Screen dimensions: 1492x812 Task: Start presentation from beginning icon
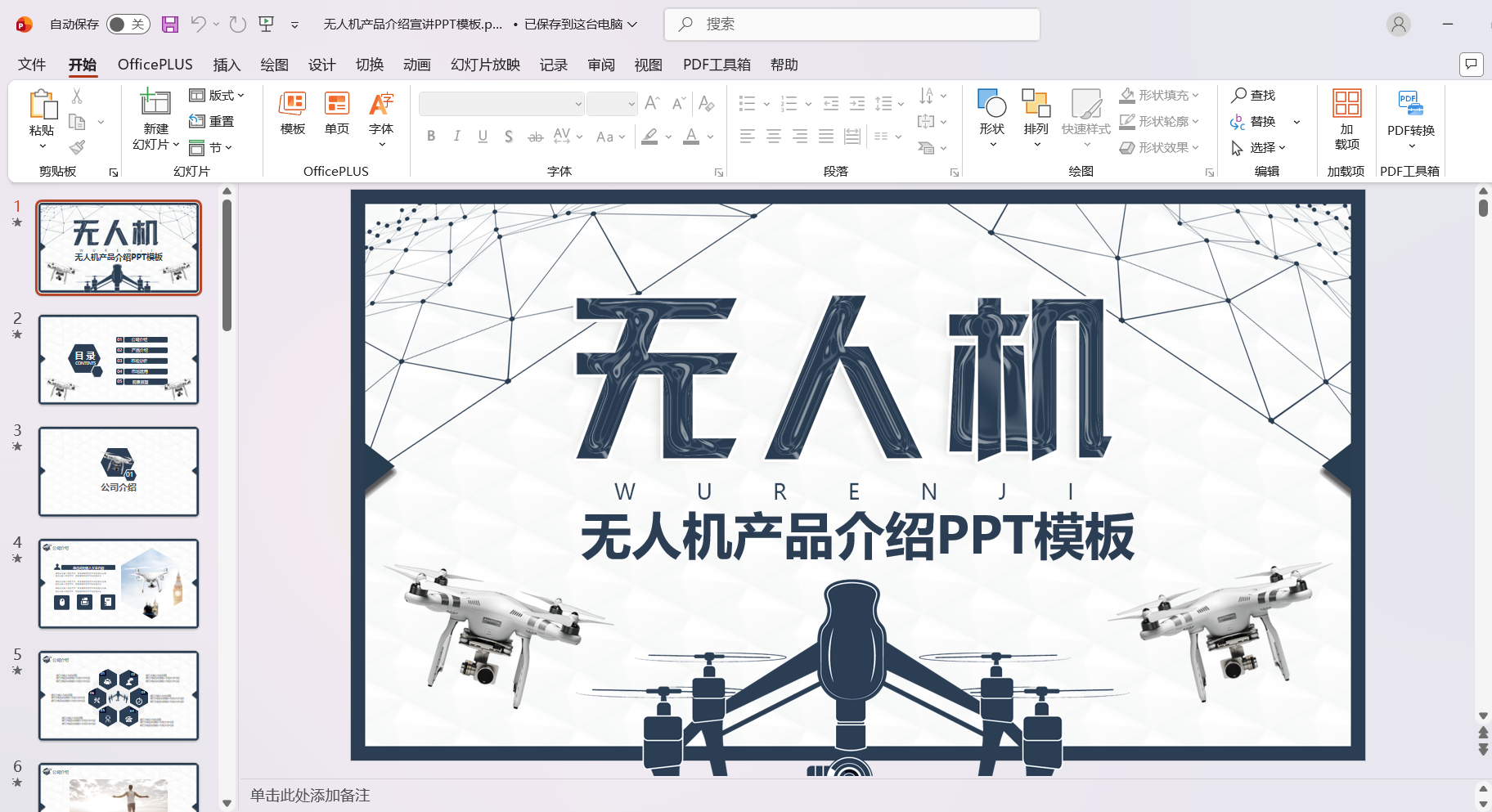click(267, 25)
